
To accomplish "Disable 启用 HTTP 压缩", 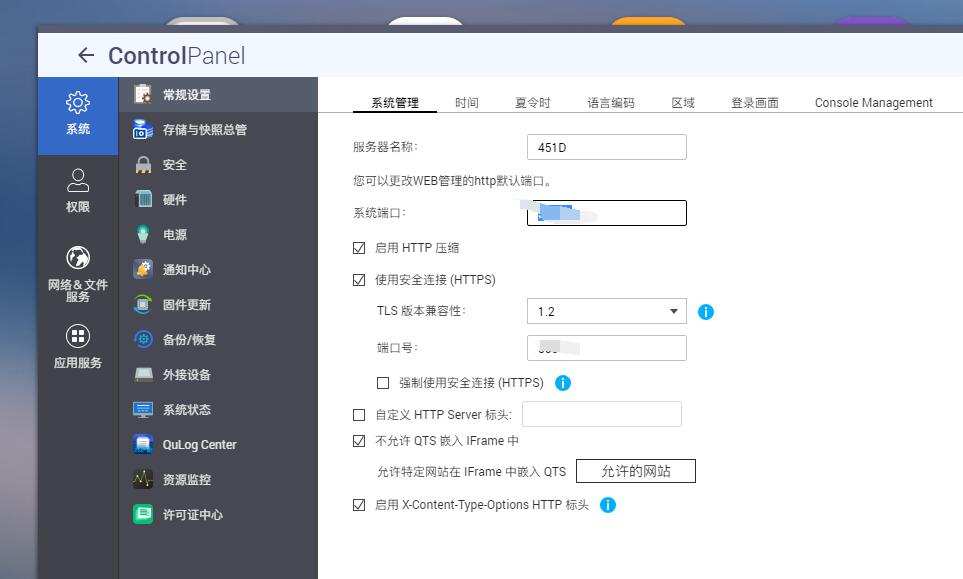I will [358, 247].
